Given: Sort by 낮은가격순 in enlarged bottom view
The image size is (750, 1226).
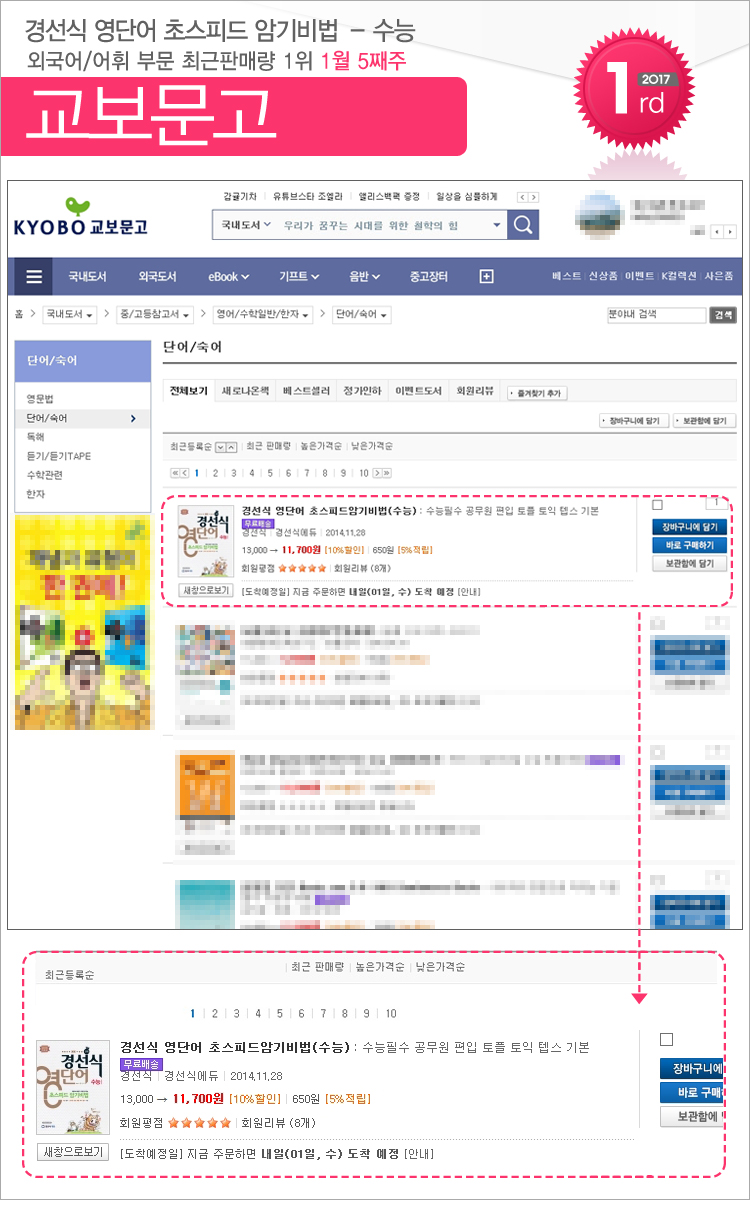Looking at the screenshot, I should pyautogui.click(x=441, y=967).
